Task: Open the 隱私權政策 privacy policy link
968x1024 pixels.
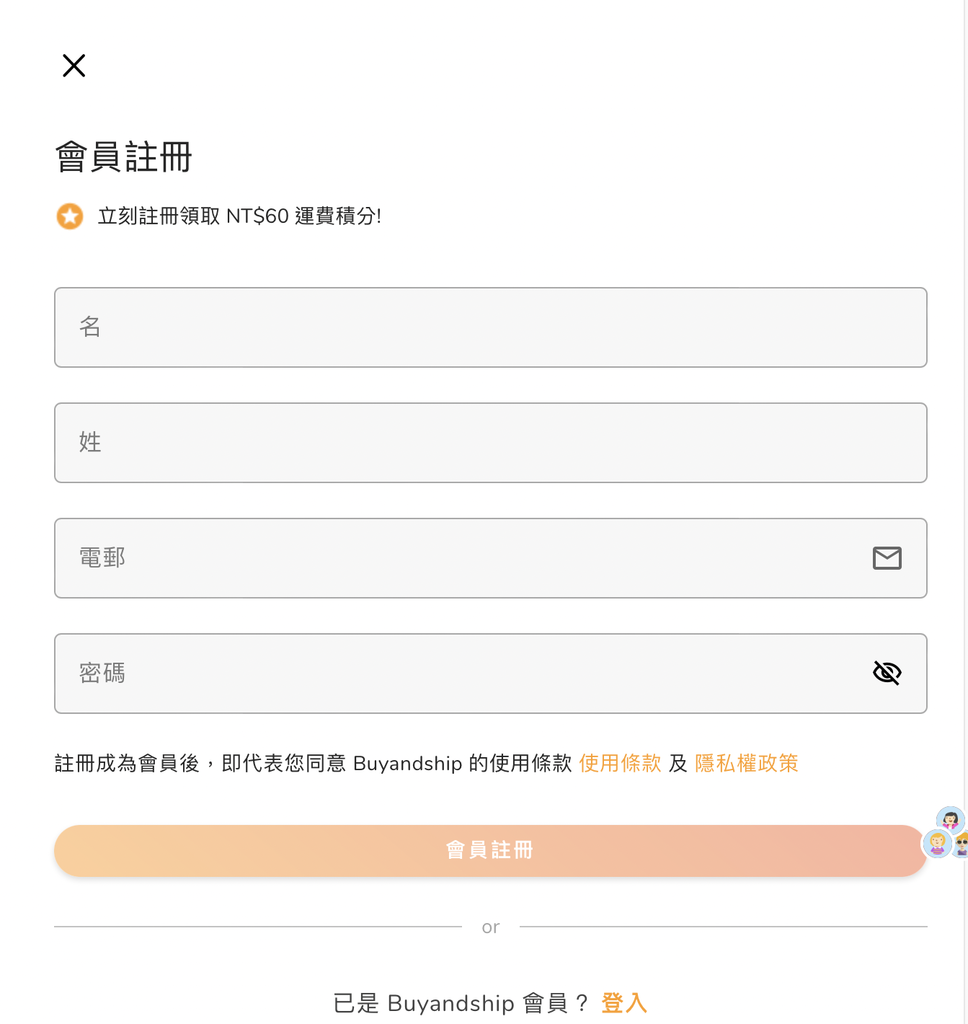Action: [x=747, y=763]
